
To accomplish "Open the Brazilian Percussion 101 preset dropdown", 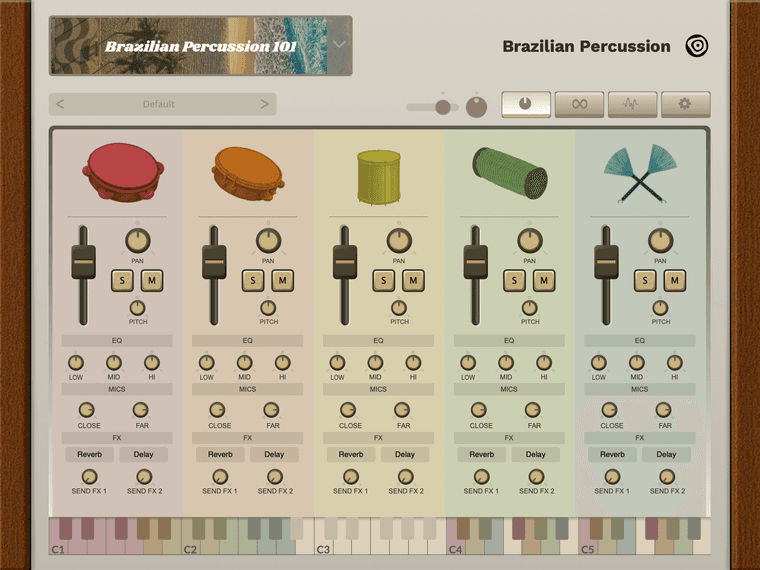I will click(x=340, y=45).
